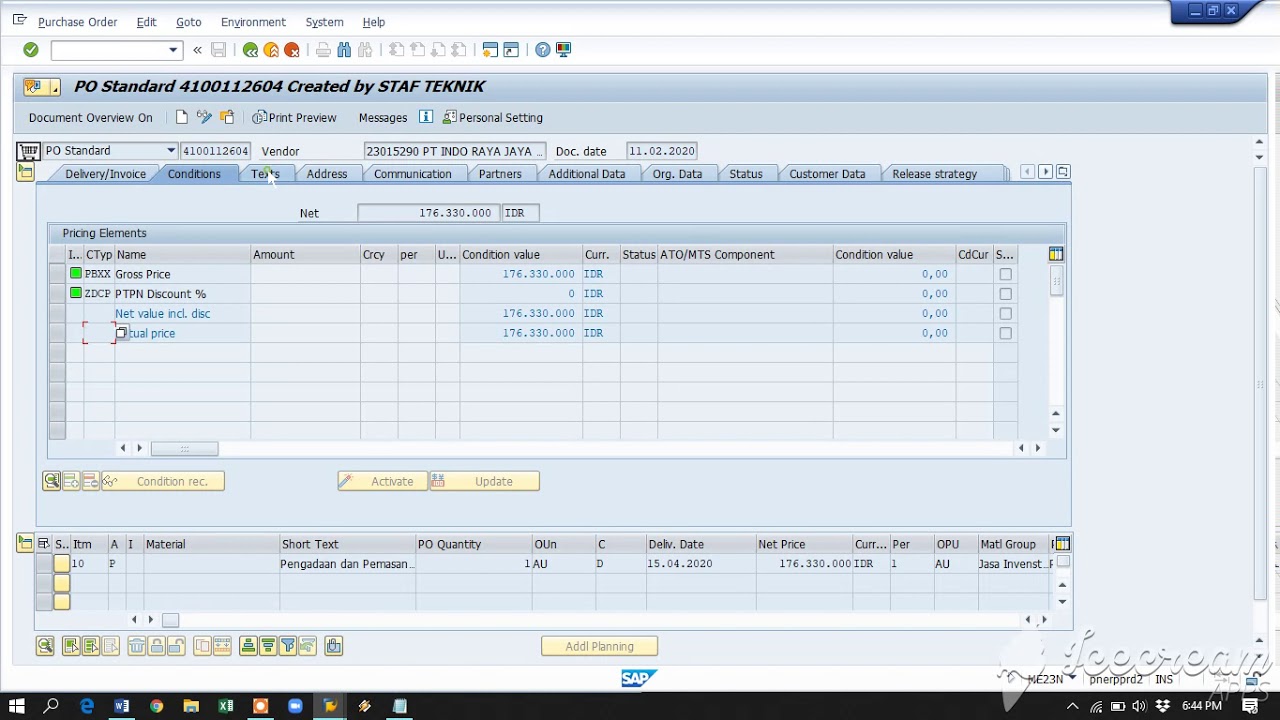Toggle statistical checkbox for Net value incl. disc row
The image size is (1280, 720).
(x=1005, y=314)
